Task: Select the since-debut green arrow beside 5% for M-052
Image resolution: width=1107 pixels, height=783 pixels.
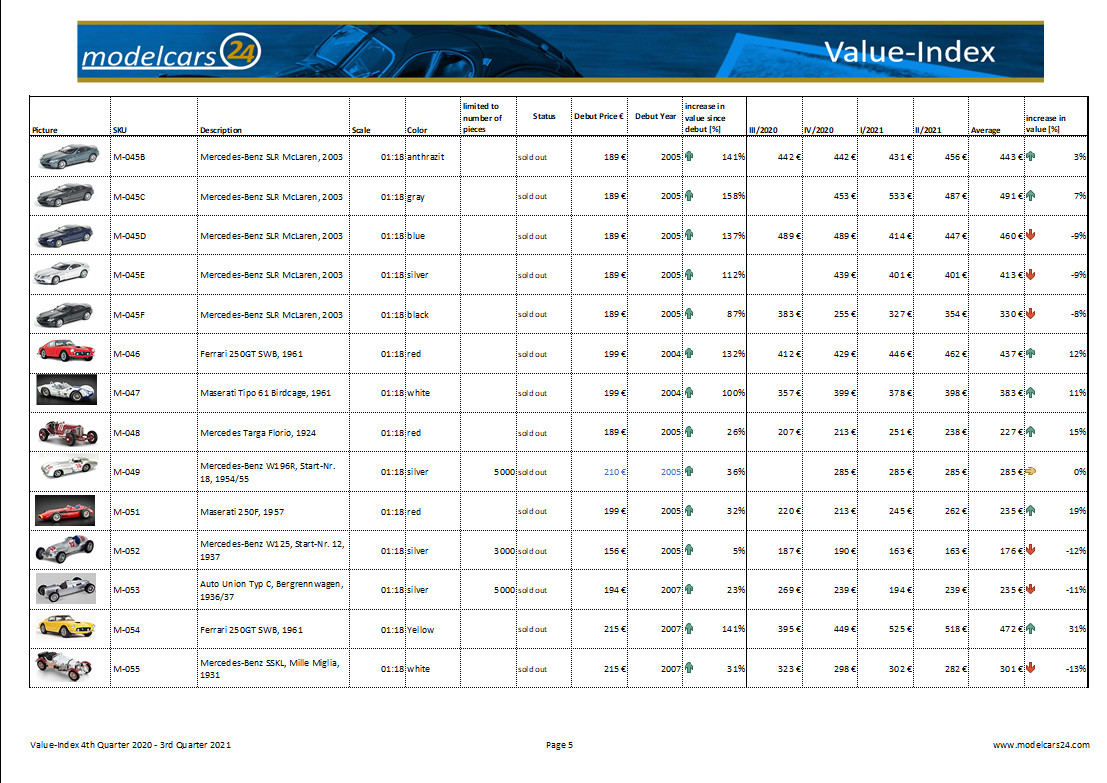Action: coord(689,550)
